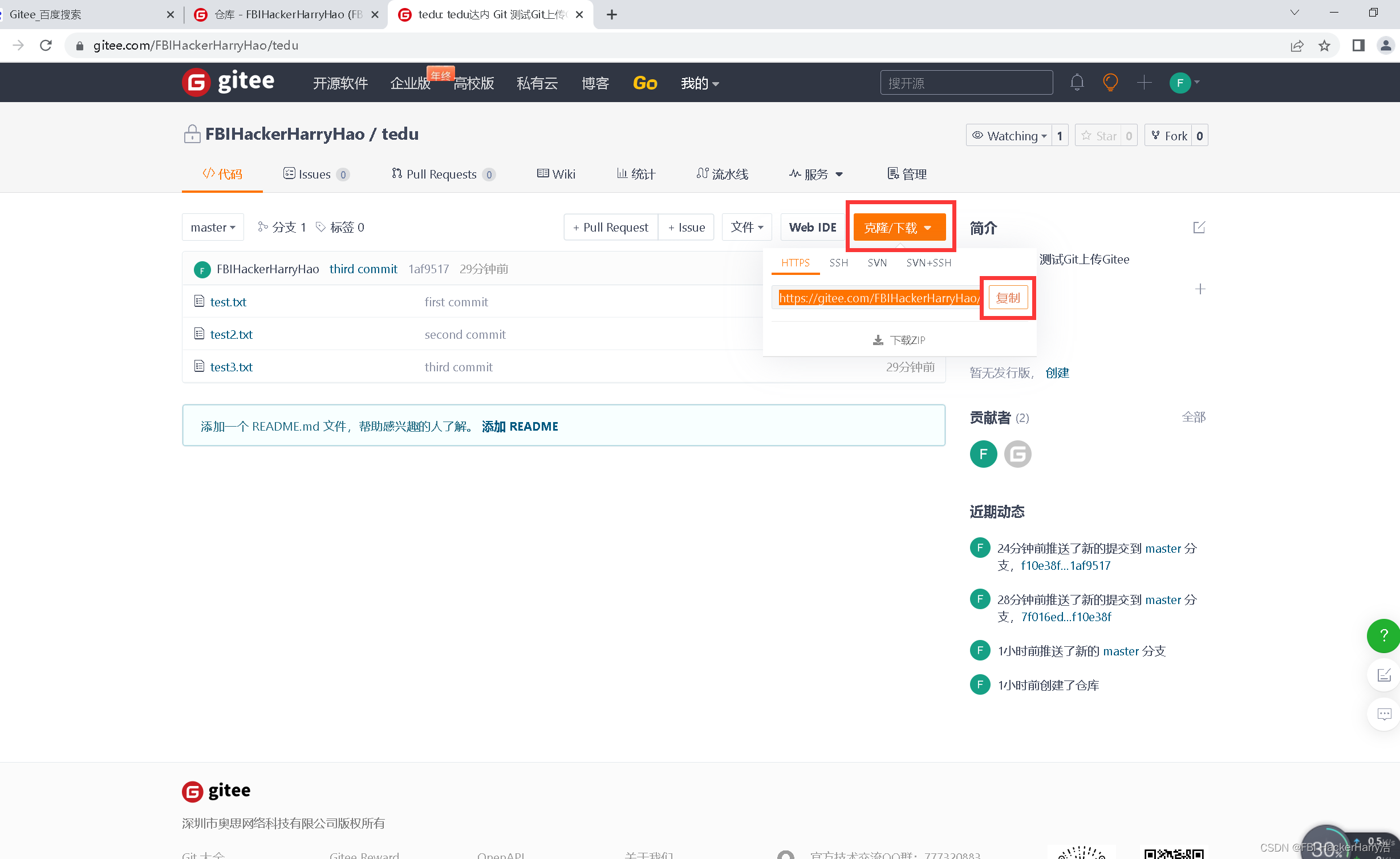Click commit hash 1af9517

point(428,269)
